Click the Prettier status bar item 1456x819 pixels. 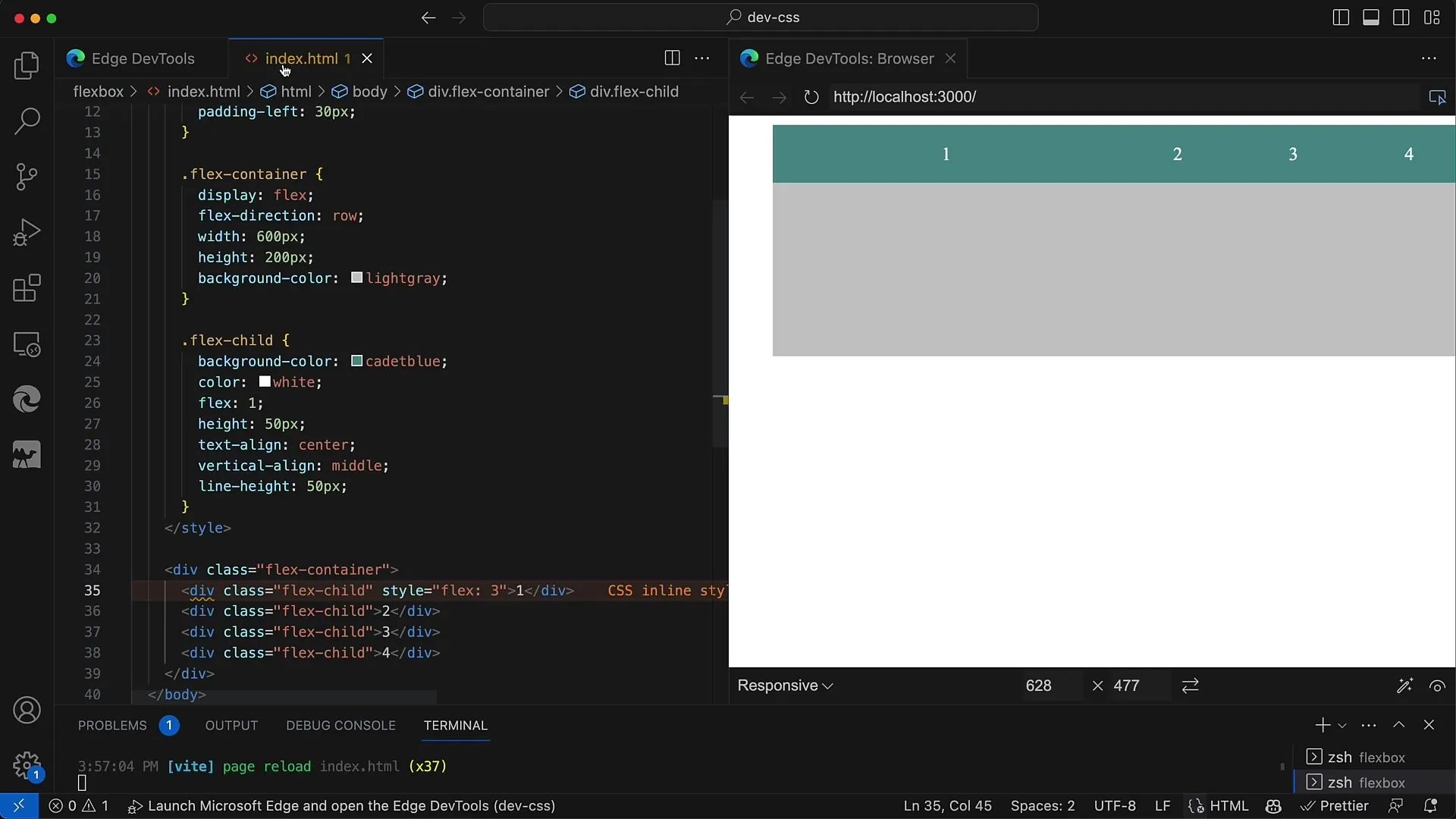click(x=1335, y=806)
